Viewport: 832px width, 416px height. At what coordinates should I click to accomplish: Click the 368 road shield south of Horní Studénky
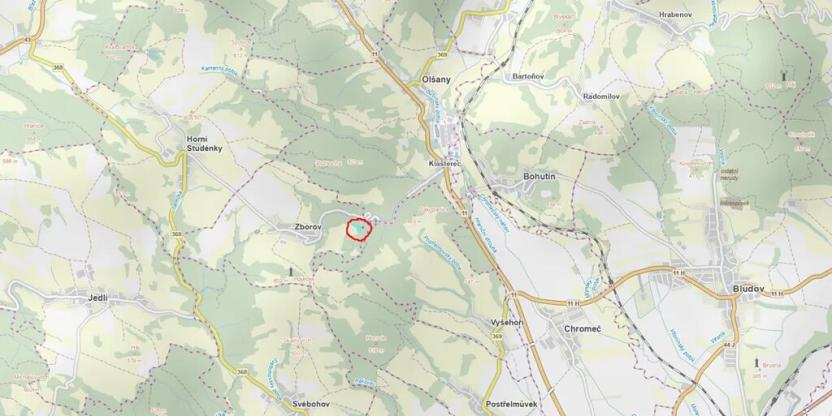click(x=177, y=234)
